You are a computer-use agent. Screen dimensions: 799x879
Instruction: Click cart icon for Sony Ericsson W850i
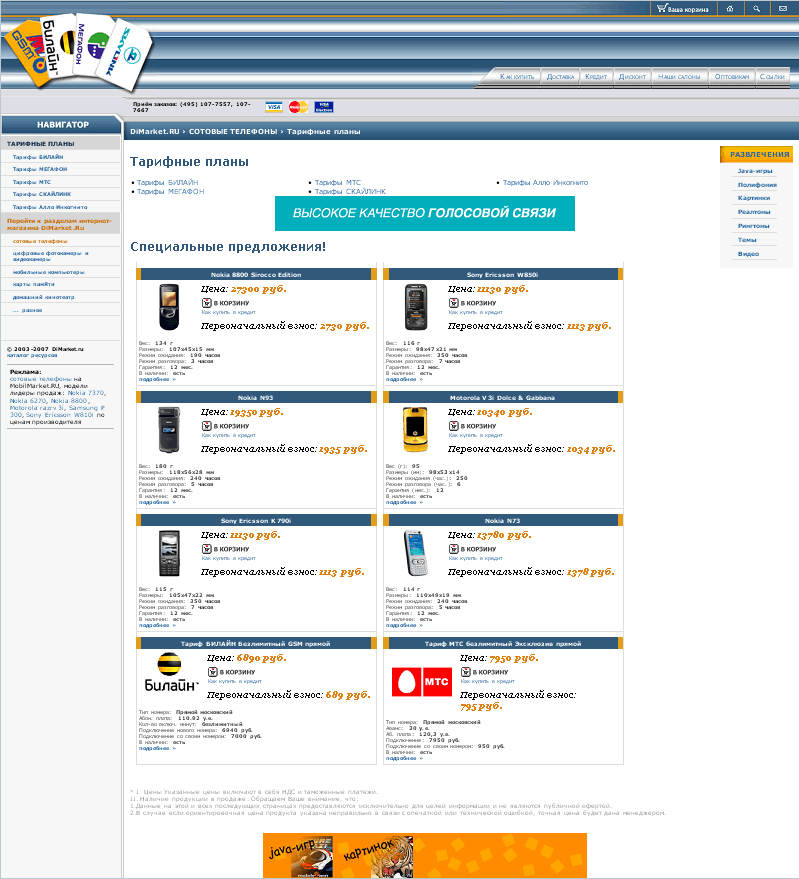[x=453, y=303]
